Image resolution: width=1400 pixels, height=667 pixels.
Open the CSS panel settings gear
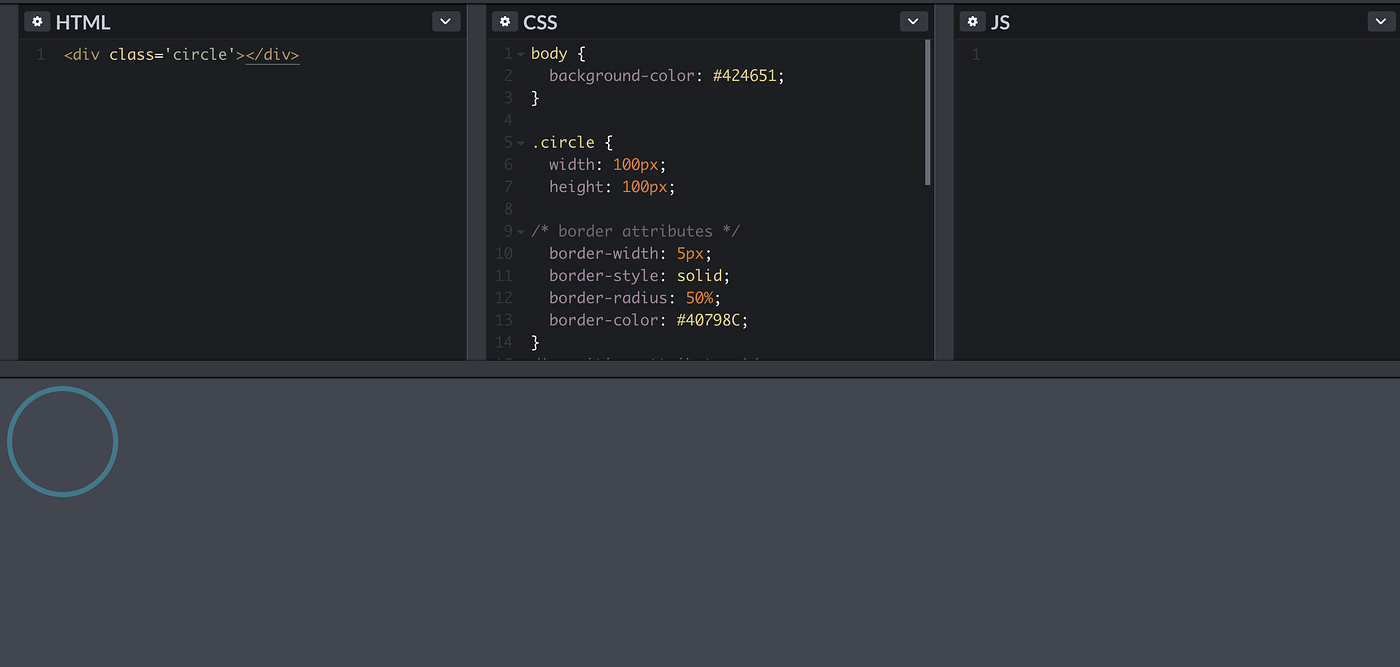(505, 20)
